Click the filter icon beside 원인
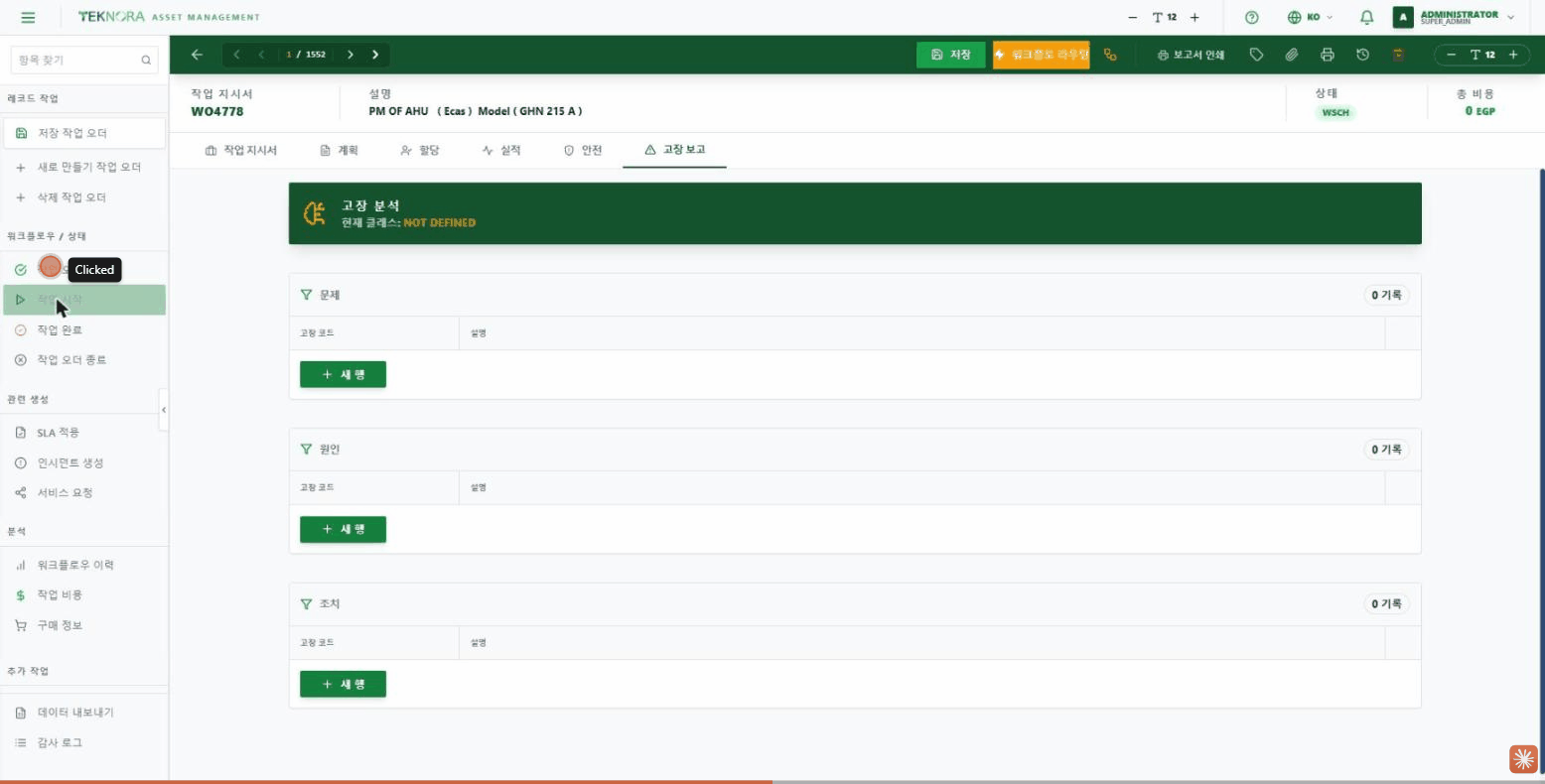This screenshot has height=784, width=1545. click(x=306, y=449)
